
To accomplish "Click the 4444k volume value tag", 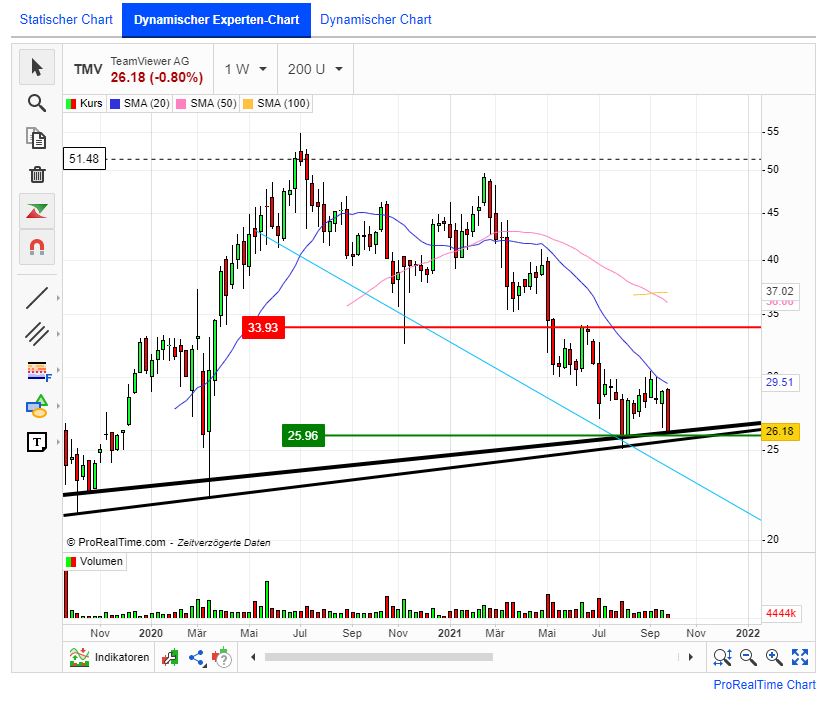I will pyautogui.click(x=781, y=613).
